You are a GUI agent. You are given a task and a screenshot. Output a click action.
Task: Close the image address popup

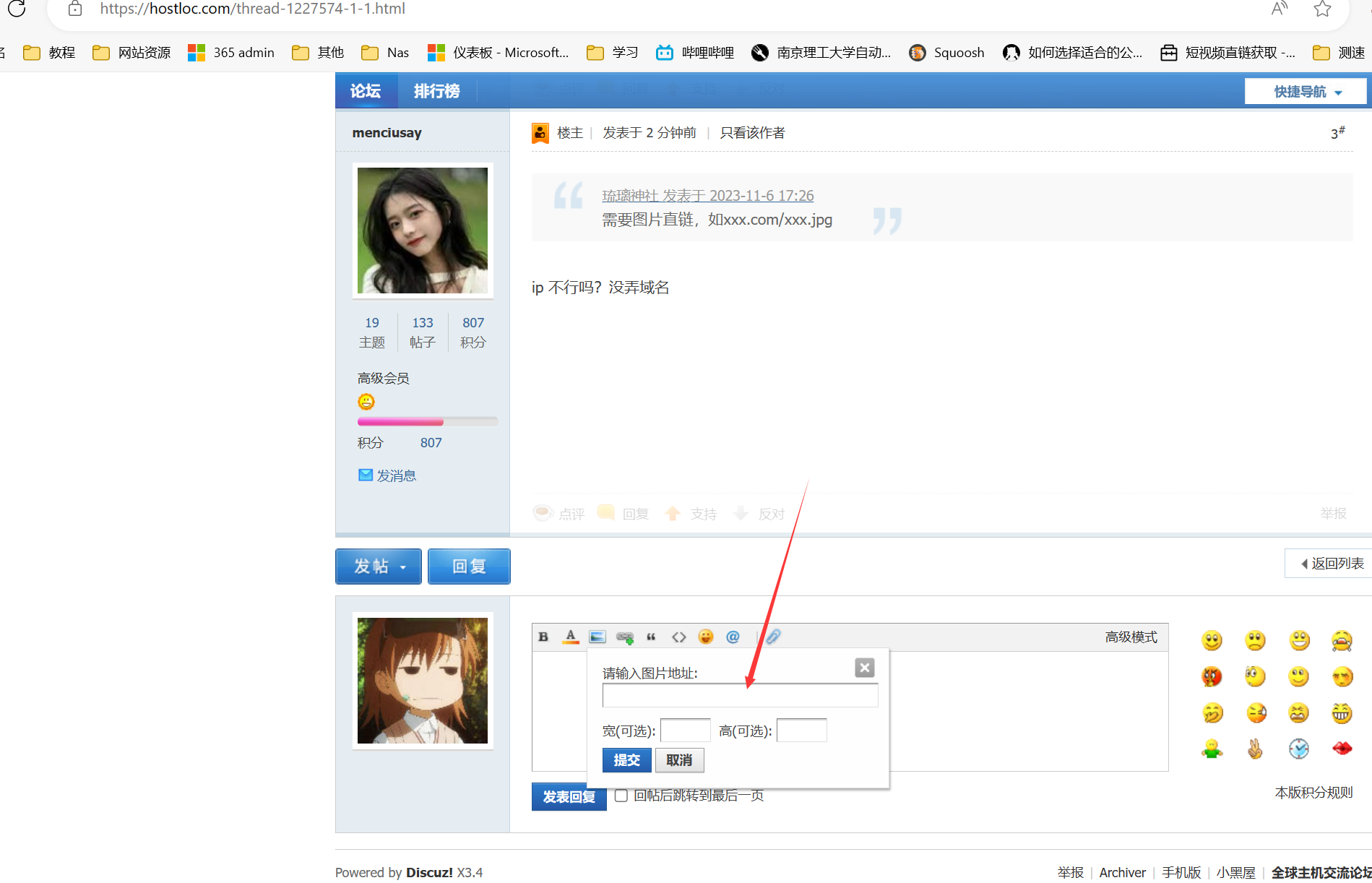point(864,668)
